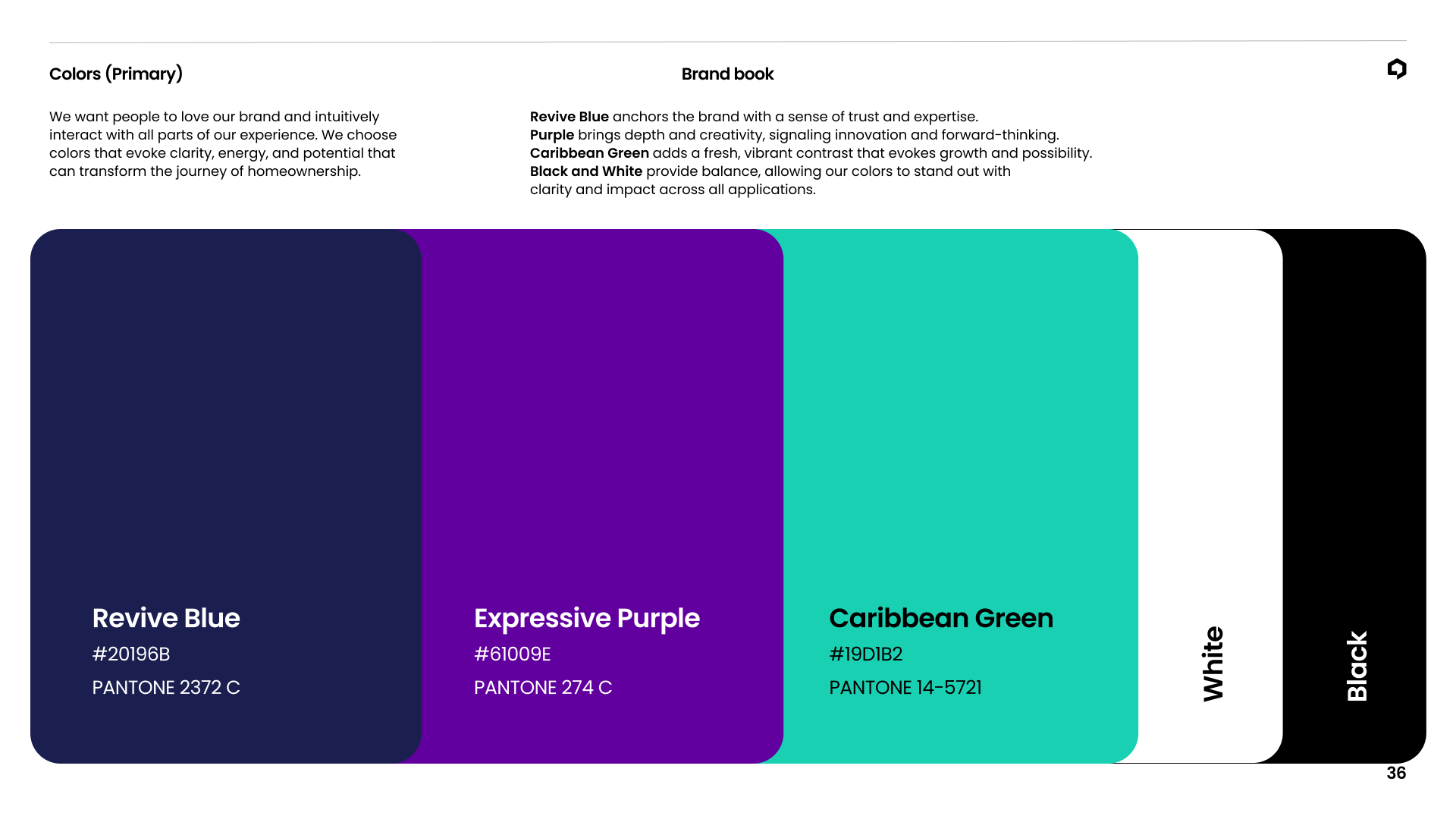Click the "PANTONE 14-5721" label

pos(905,687)
